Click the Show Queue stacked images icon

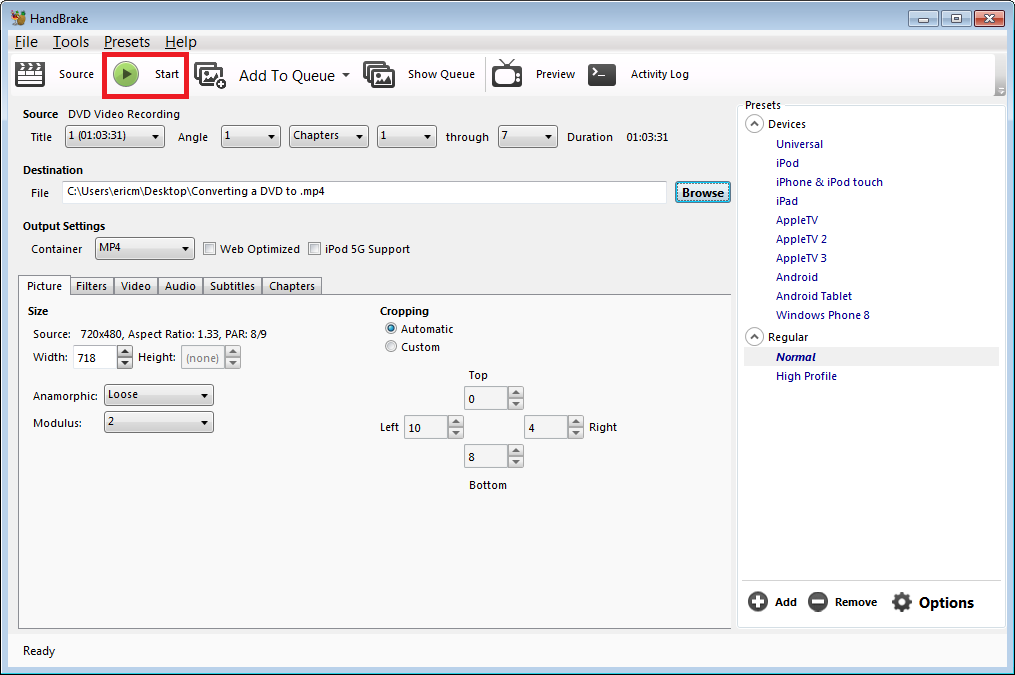pyautogui.click(x=379, y=75)
